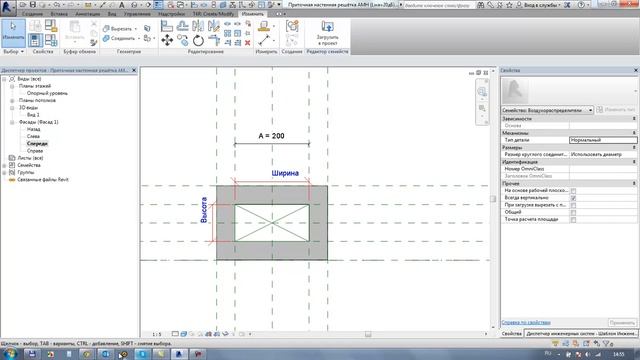This screenshot has height=360, width=640.
Task: Open the Revit application menu button
Action: click(x=7, y=7)
